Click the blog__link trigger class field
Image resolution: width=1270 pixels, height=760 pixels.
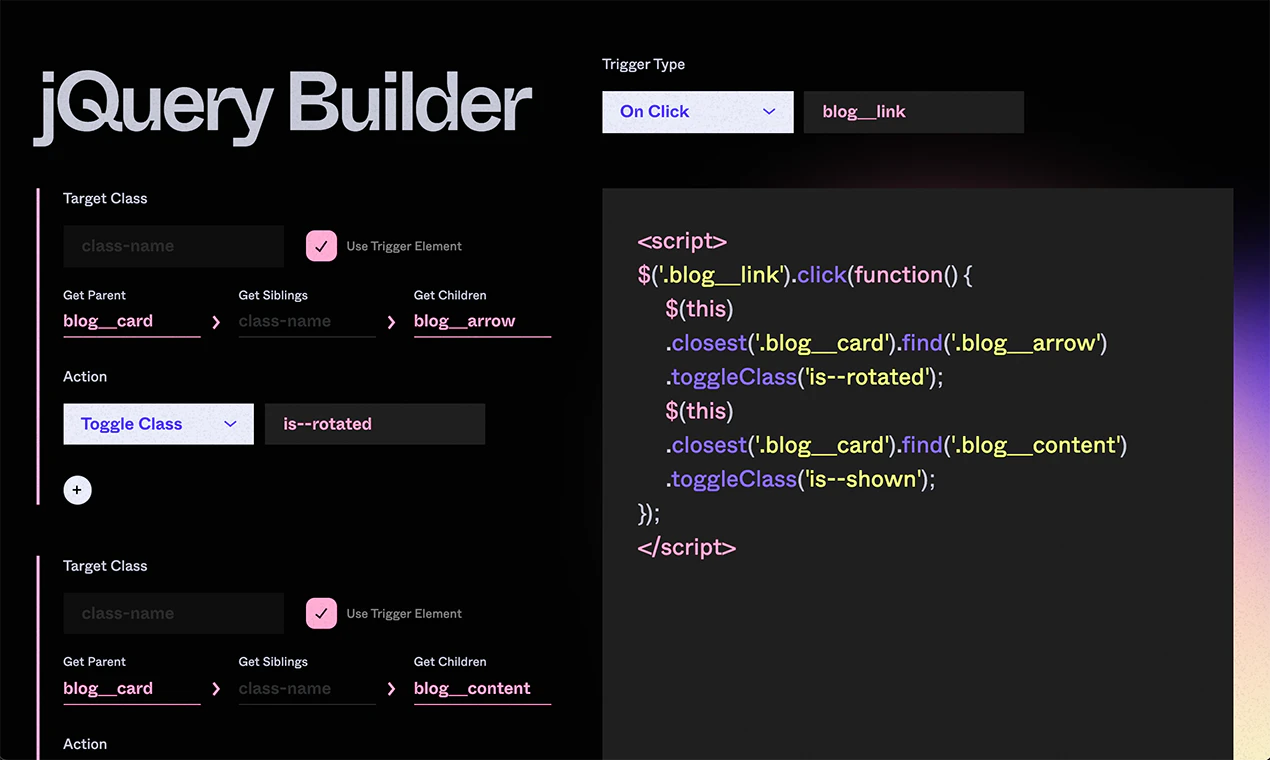[x=913, y=112]
